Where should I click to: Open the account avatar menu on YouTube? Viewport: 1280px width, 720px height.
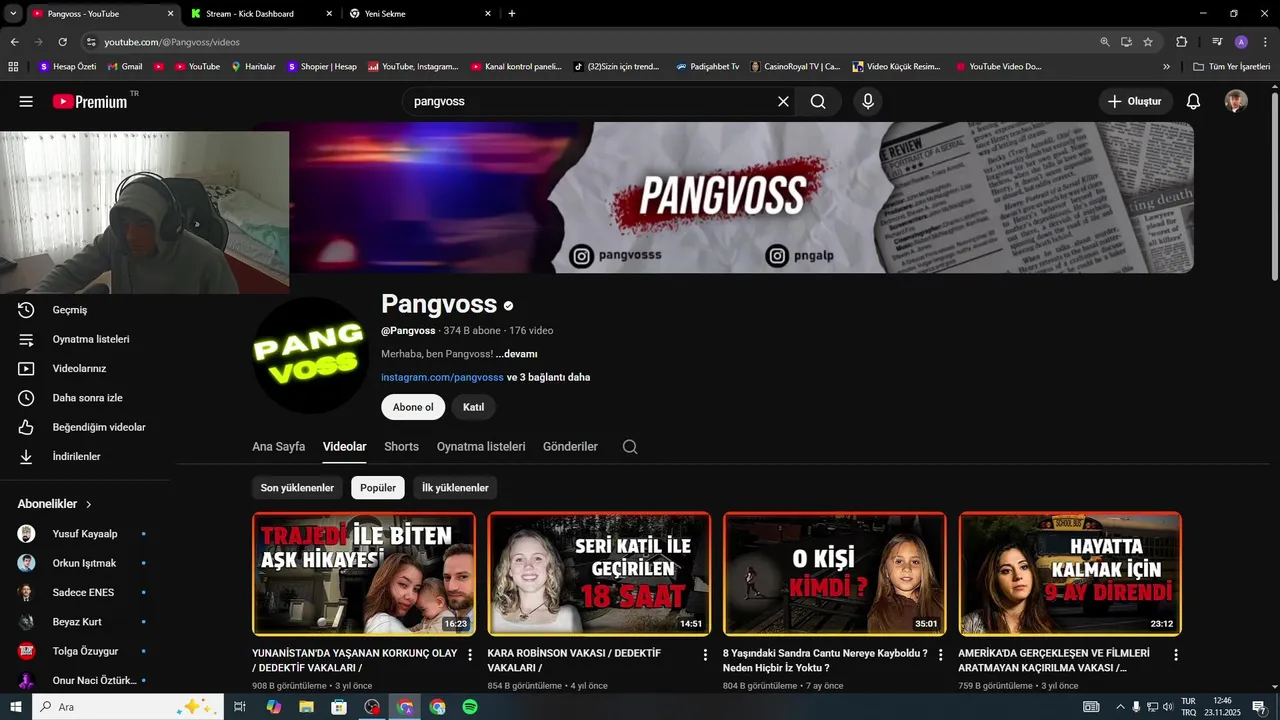pyautogui.click(x=1237, y=101)
